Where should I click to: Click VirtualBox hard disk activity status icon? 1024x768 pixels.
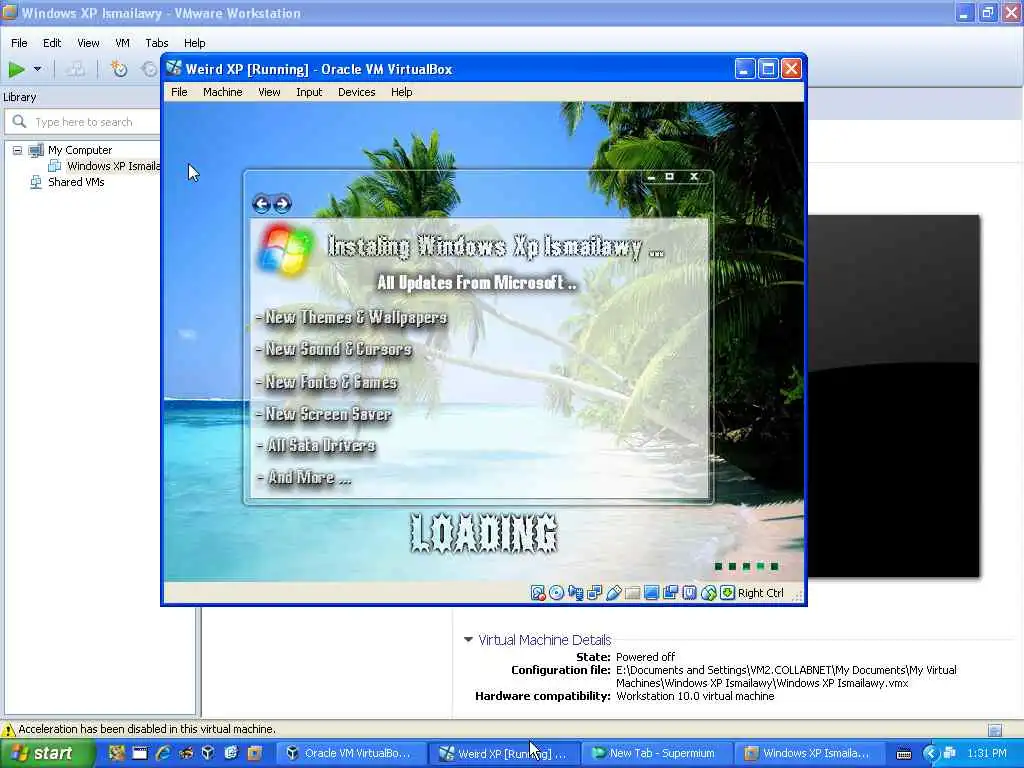pos(537,593)
